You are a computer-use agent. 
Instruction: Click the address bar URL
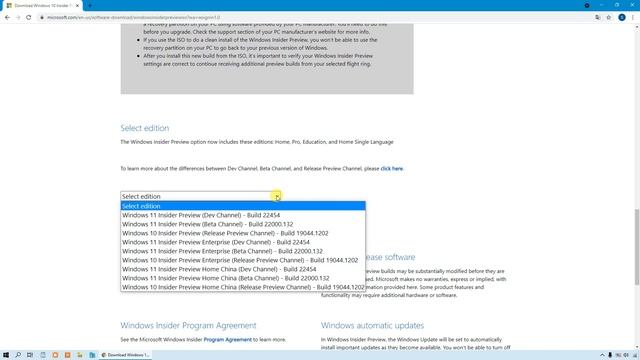(x=133, y=18)
